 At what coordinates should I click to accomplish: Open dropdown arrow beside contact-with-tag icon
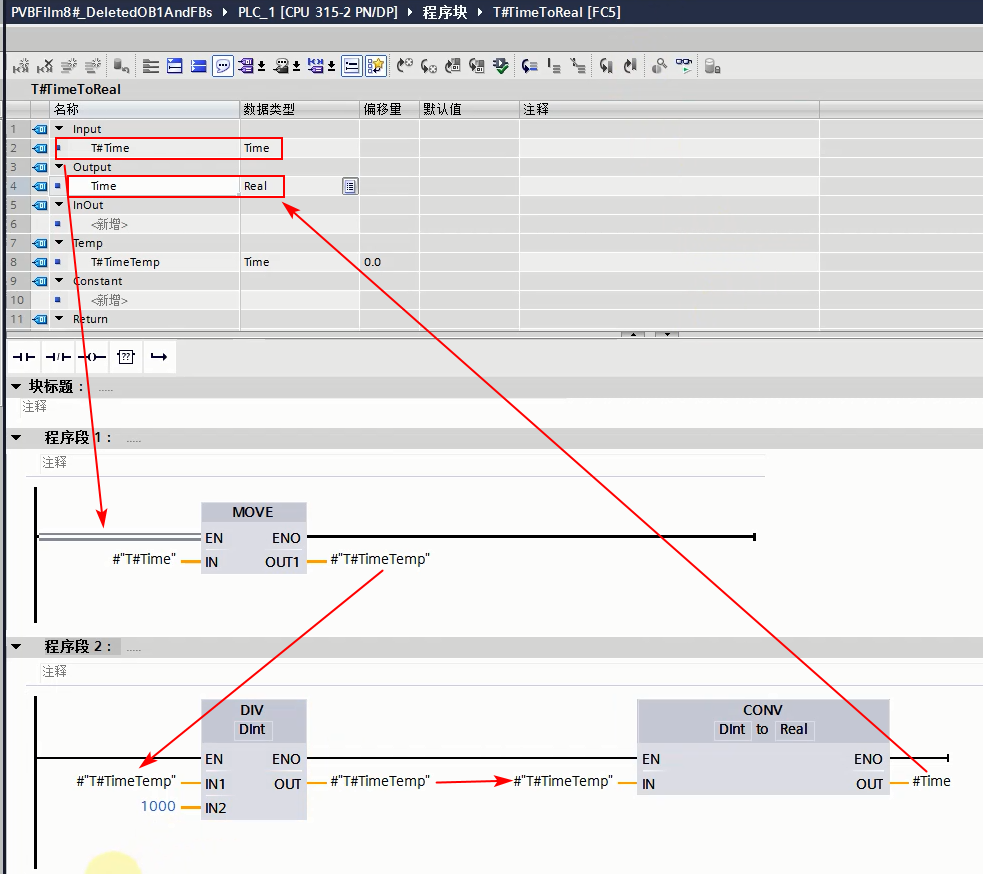pyautogui.click(x=332, y=66)
